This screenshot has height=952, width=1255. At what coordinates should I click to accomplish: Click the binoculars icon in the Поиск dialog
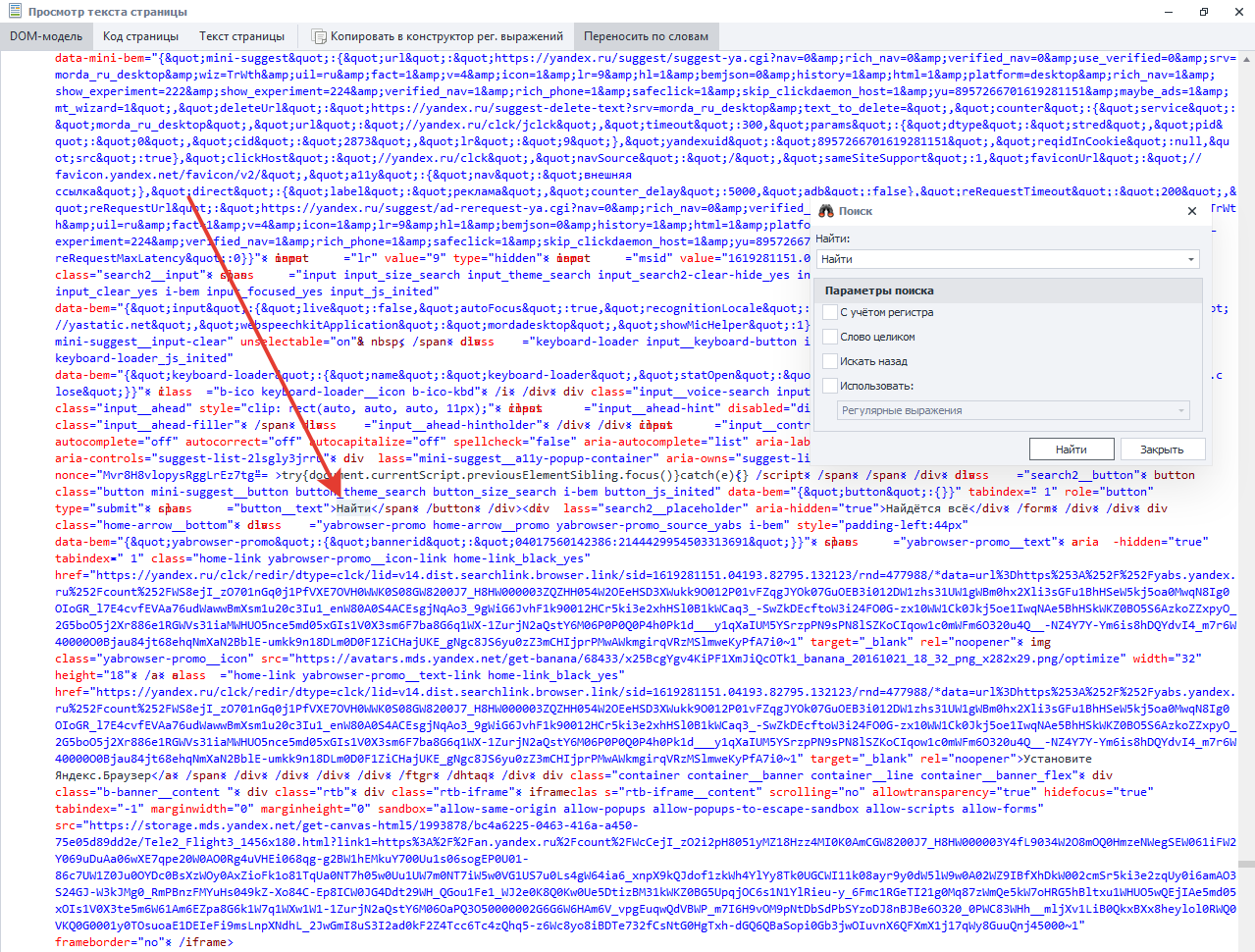click(x=826, y=211)
